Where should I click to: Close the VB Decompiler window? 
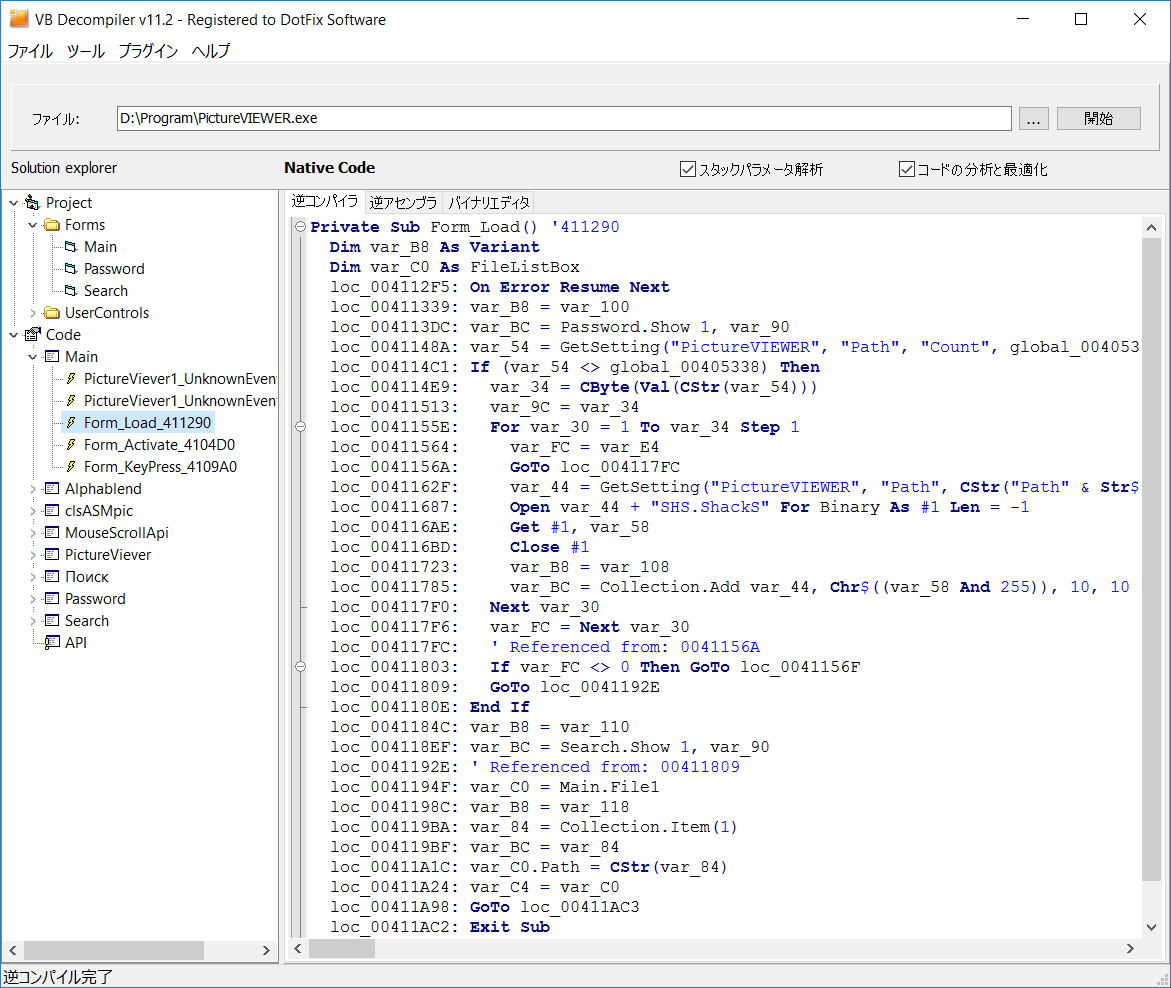[x=1140, y=19]
